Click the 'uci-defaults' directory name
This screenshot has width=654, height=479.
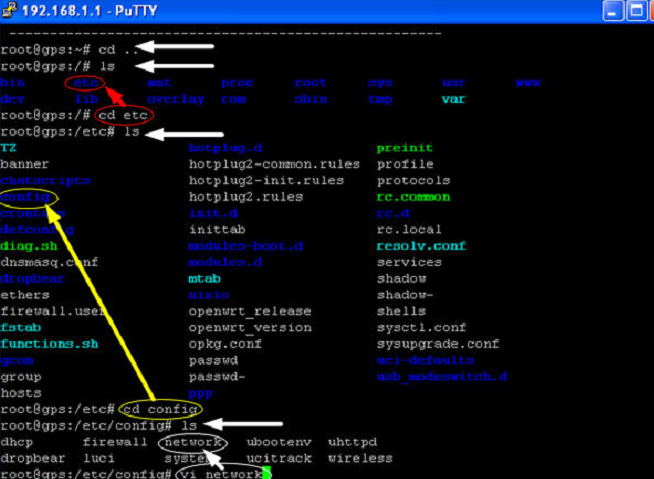pyautogui.click(x=425, y=361)
